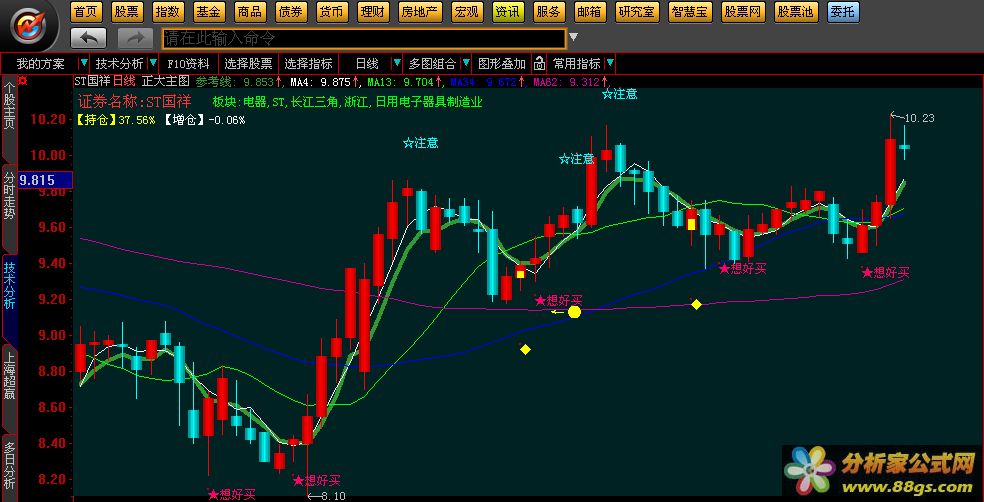This screenshot has width=984, height=502.
Task: Click the leftmost ☆注意 signal marker
Action: click(420, 143)
